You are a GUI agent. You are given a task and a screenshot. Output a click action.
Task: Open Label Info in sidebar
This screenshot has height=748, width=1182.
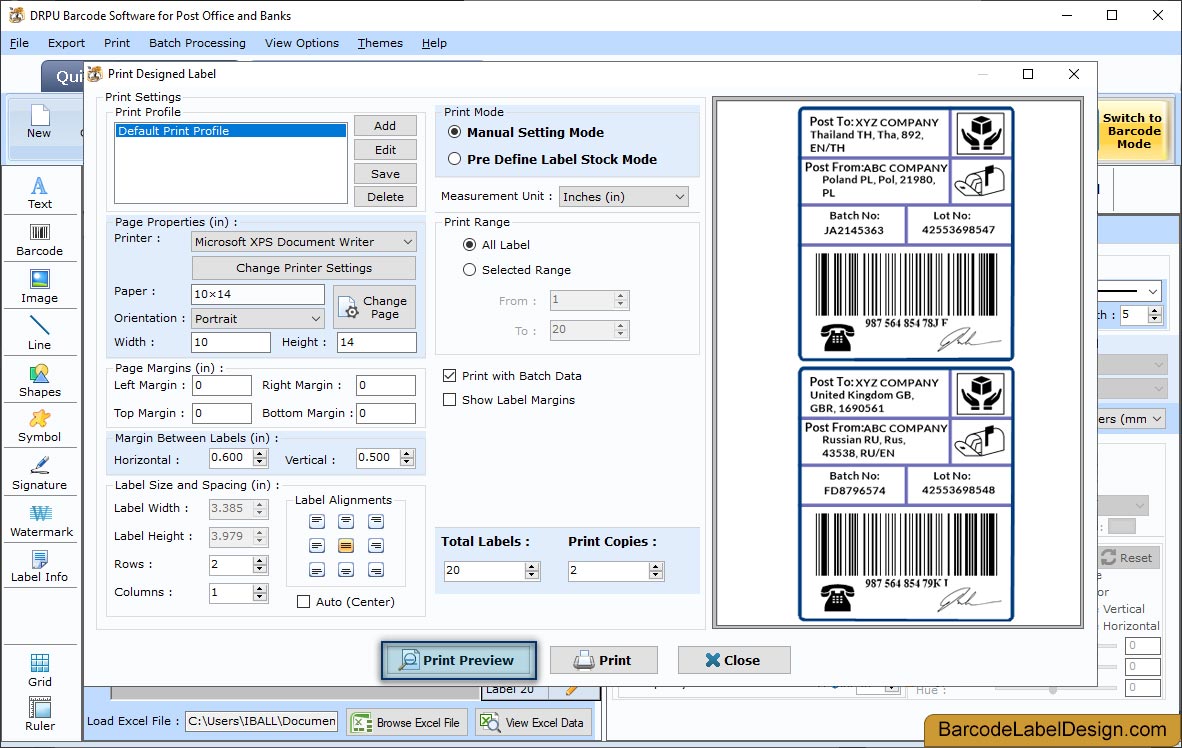39,566
